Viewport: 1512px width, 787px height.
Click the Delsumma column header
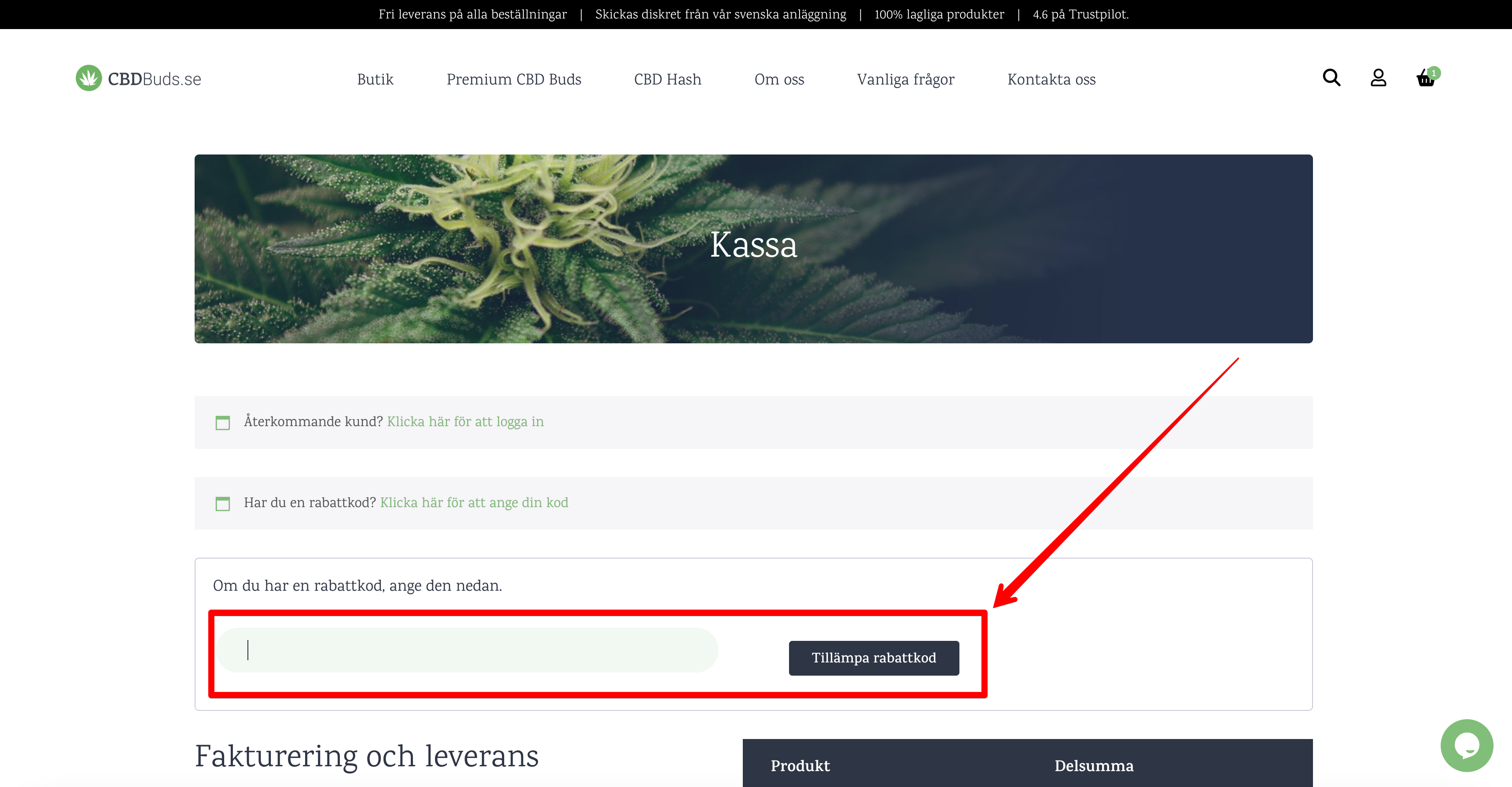click(x=1094, y=766)
